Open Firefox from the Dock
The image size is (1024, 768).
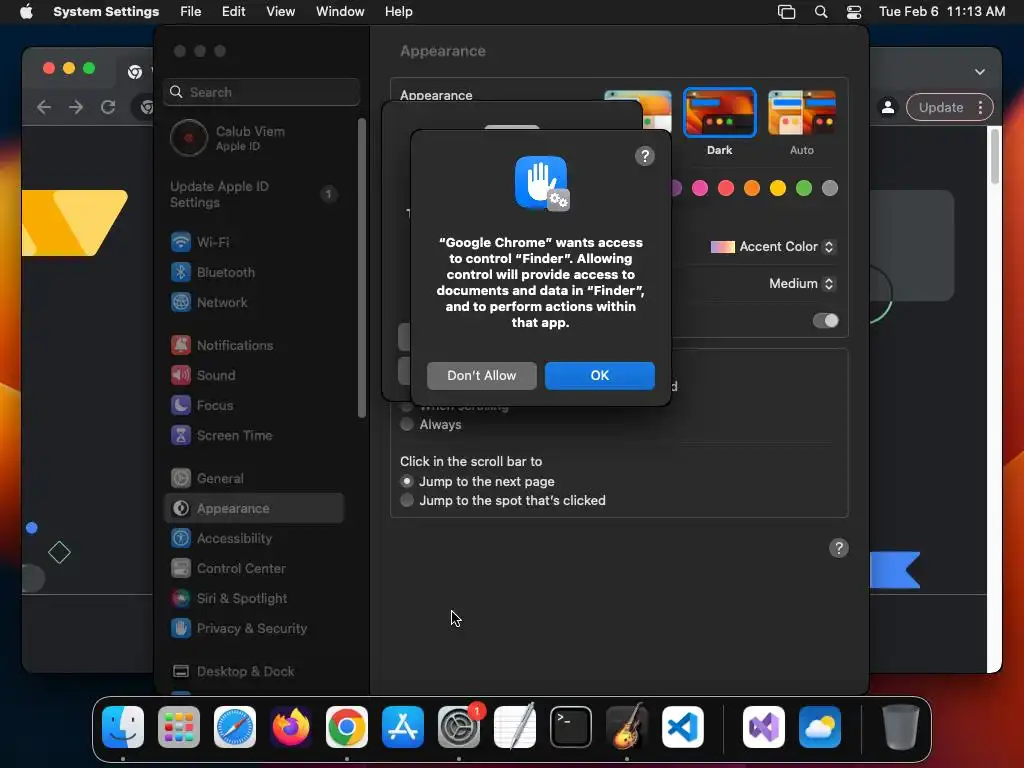point(291,727)
